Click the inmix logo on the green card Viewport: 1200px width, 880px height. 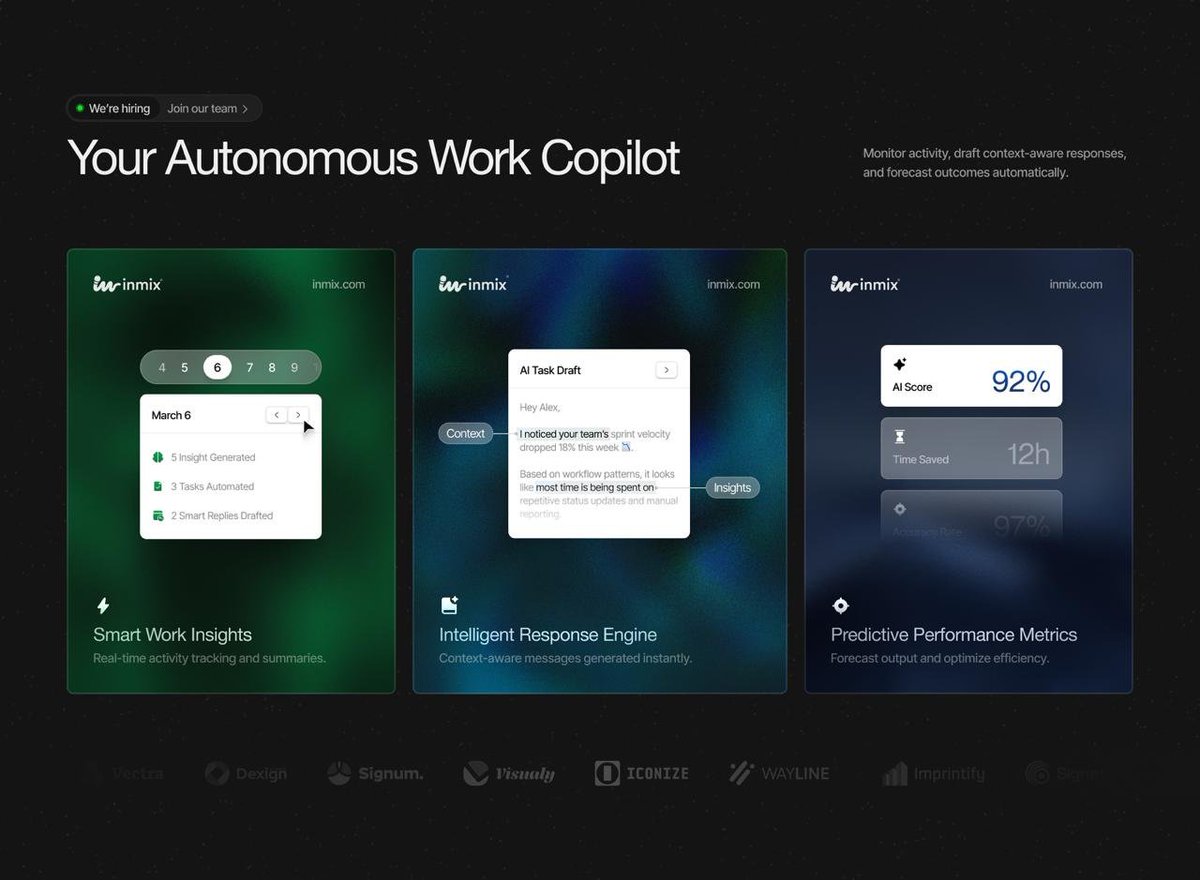[127, 284]
